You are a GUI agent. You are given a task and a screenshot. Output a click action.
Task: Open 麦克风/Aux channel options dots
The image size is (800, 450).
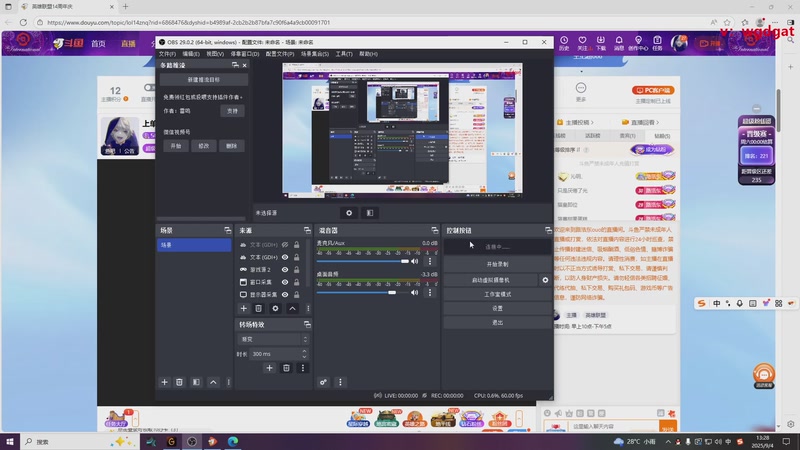coord(430,261)
